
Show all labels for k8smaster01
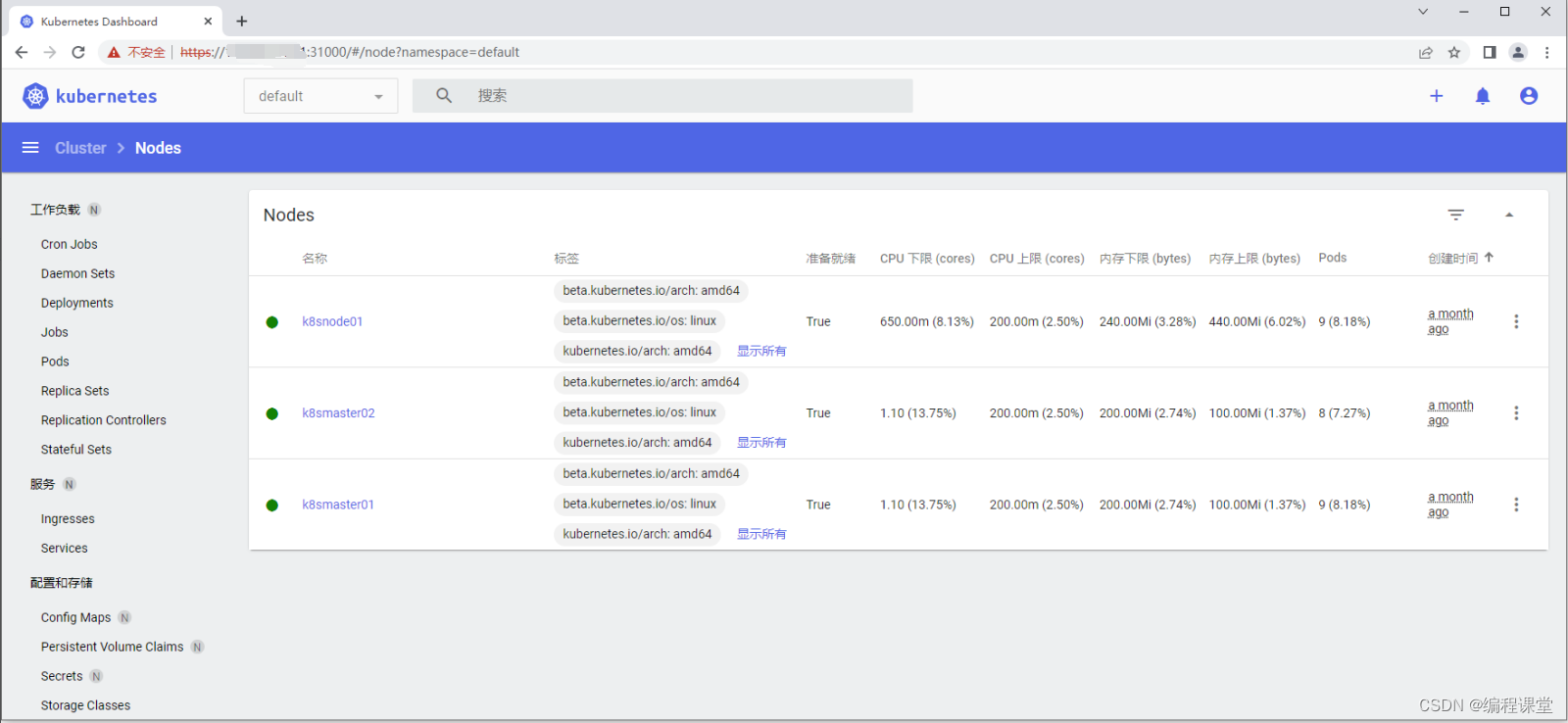point(761,534)
